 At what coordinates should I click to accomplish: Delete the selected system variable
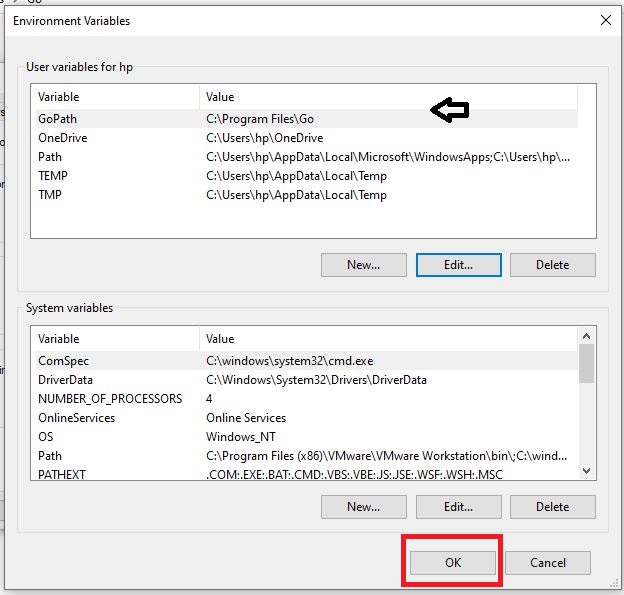click(x=553, y=507)
